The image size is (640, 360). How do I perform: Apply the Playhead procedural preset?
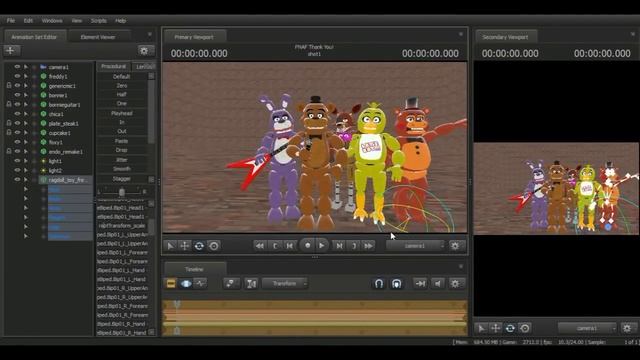click(122, 113)
